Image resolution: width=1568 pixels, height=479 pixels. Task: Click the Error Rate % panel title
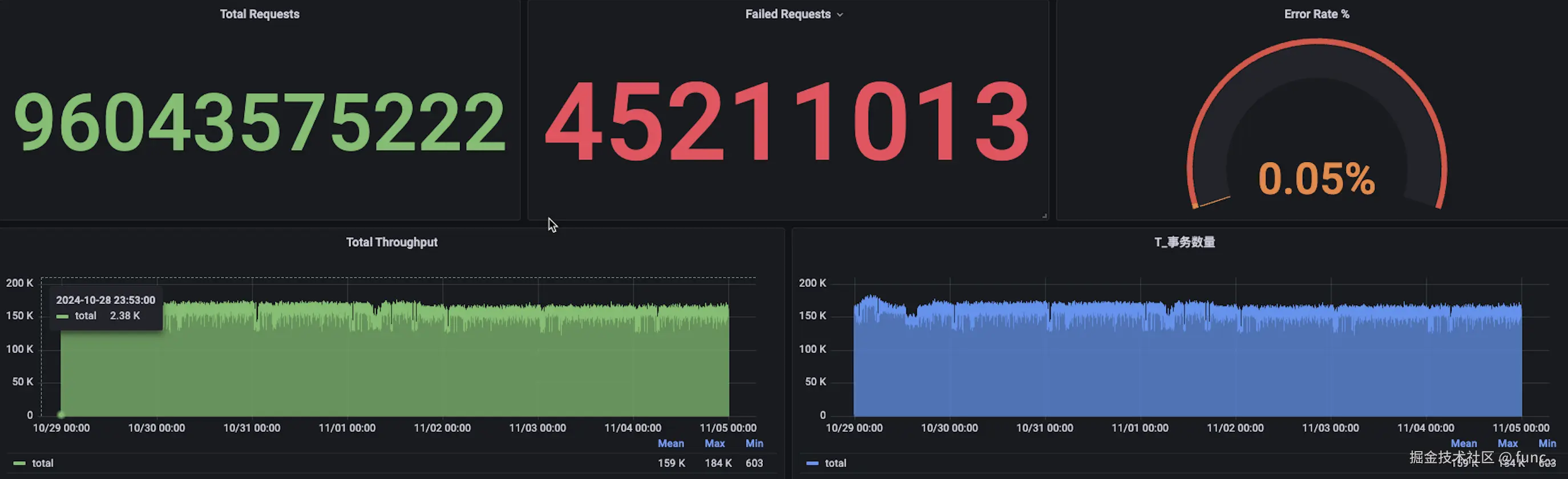[x=1316, y=14]
